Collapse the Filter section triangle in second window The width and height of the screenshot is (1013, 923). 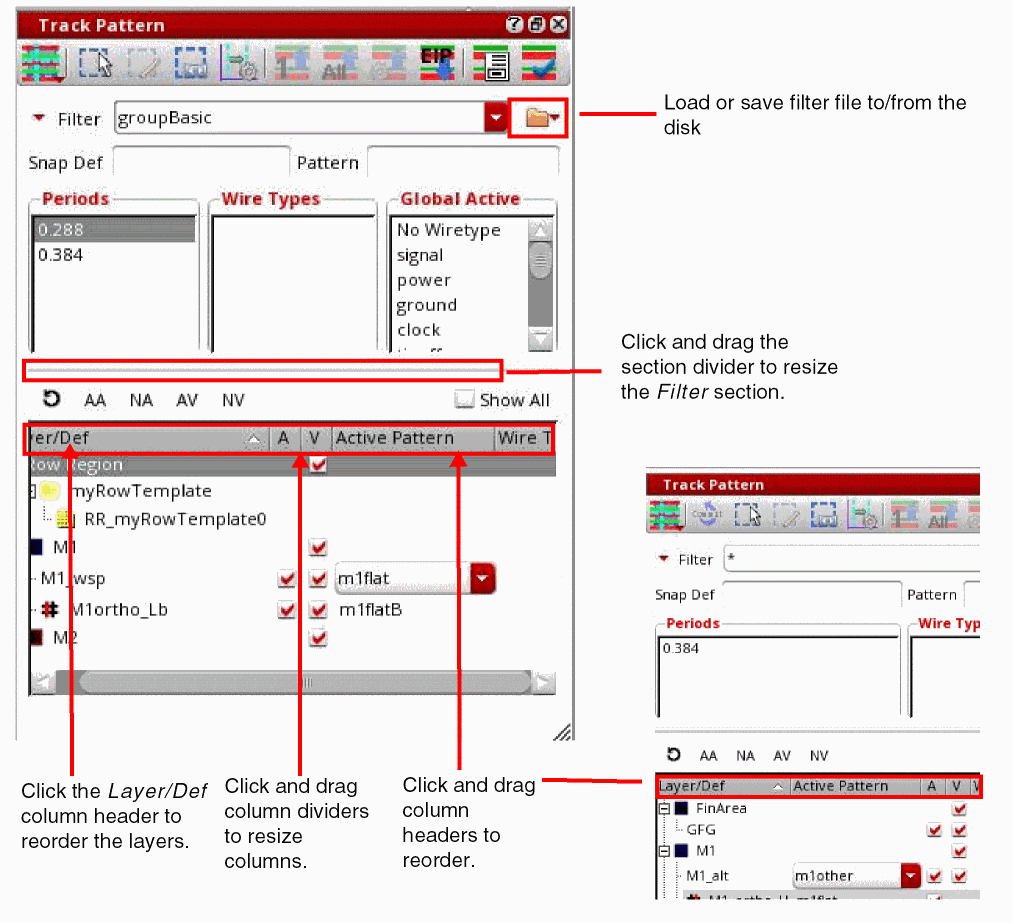click(663, 558)
